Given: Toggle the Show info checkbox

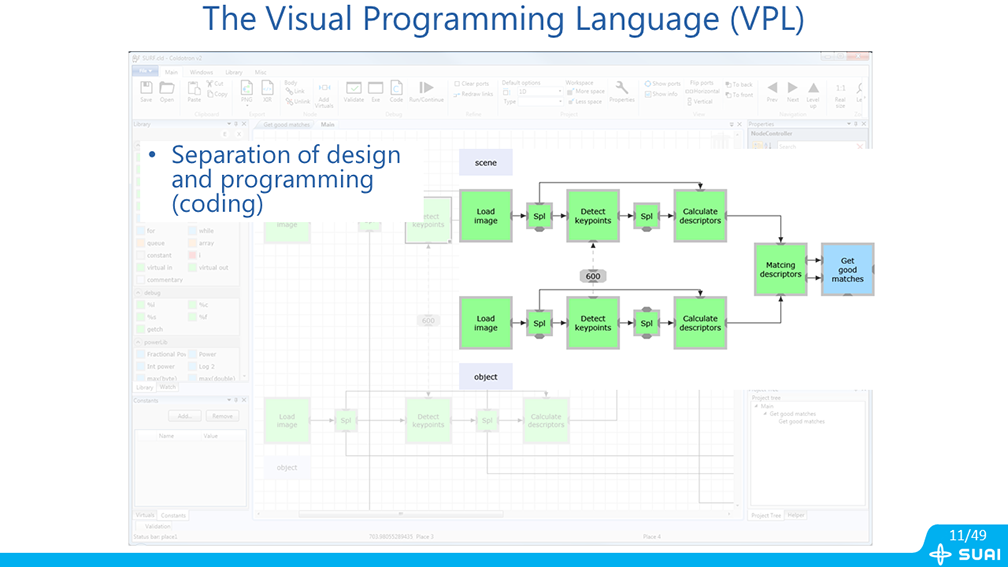Looking at the screenshot, I should [x=648, y=94].
